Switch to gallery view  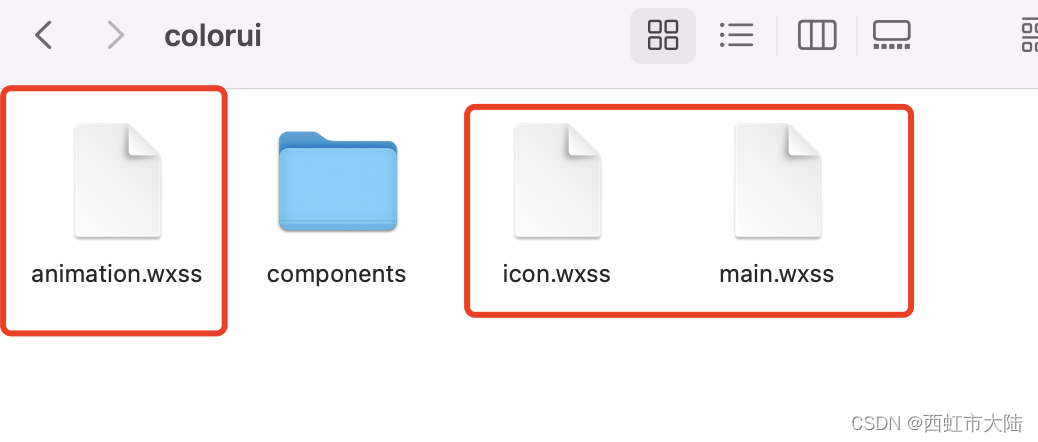[892, 35]
